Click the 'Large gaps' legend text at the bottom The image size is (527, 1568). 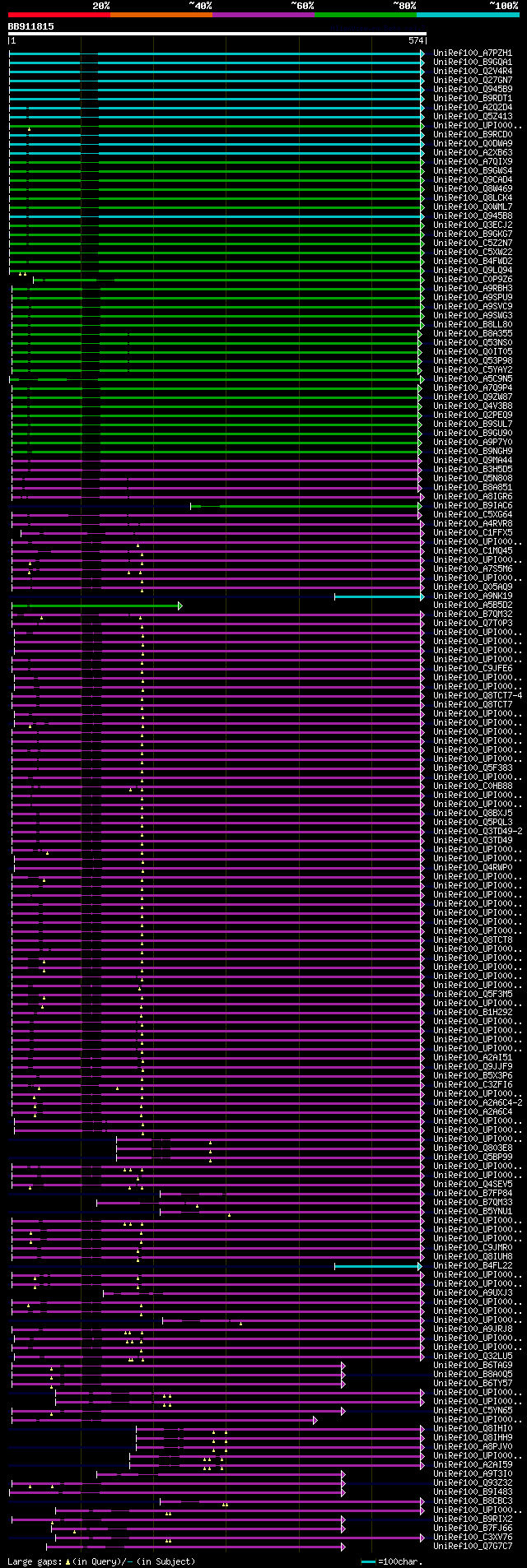point(35,1561)
